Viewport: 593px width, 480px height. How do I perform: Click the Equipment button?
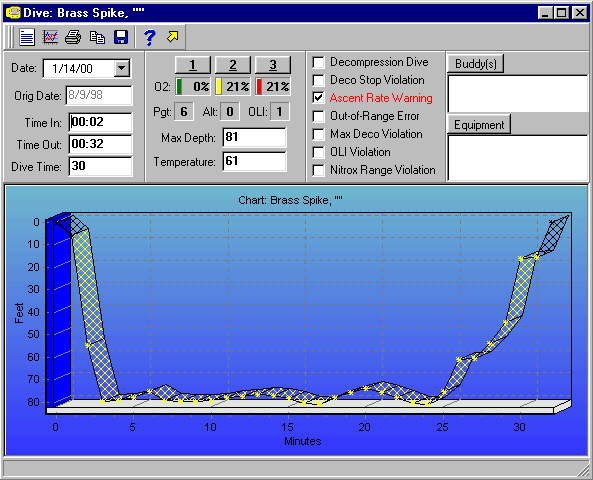tap(479, 124)
